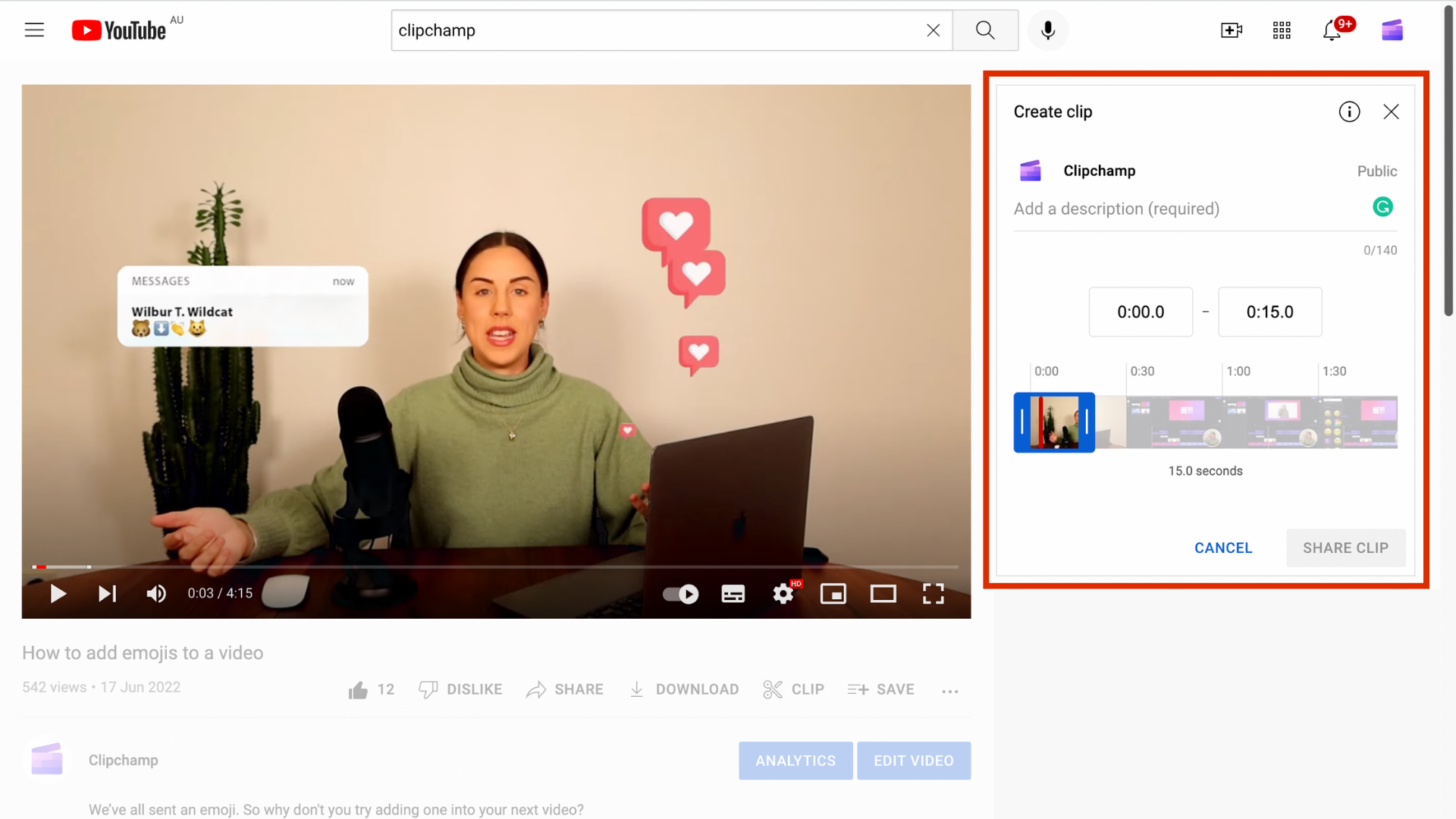Enter full screen mode
Viewport: 1456px width, 819px height.
click(934, 594)
